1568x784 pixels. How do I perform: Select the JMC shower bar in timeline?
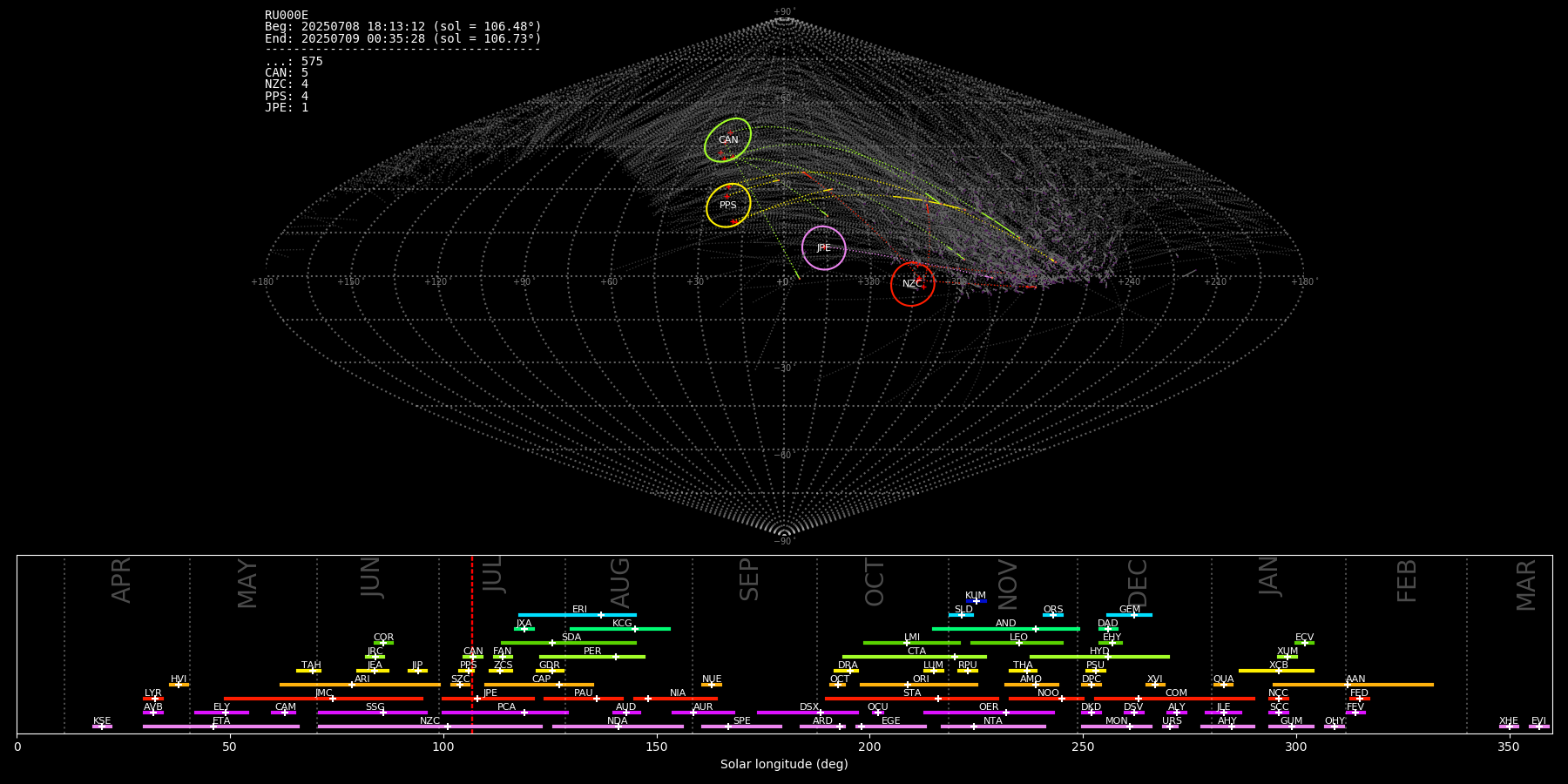coord(323,699)
